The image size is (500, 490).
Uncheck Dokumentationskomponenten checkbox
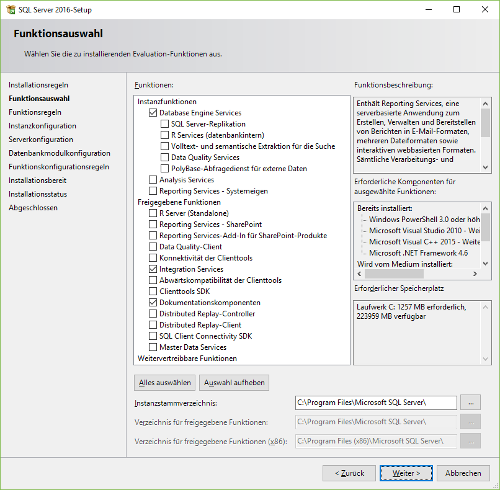coord(153,302)
